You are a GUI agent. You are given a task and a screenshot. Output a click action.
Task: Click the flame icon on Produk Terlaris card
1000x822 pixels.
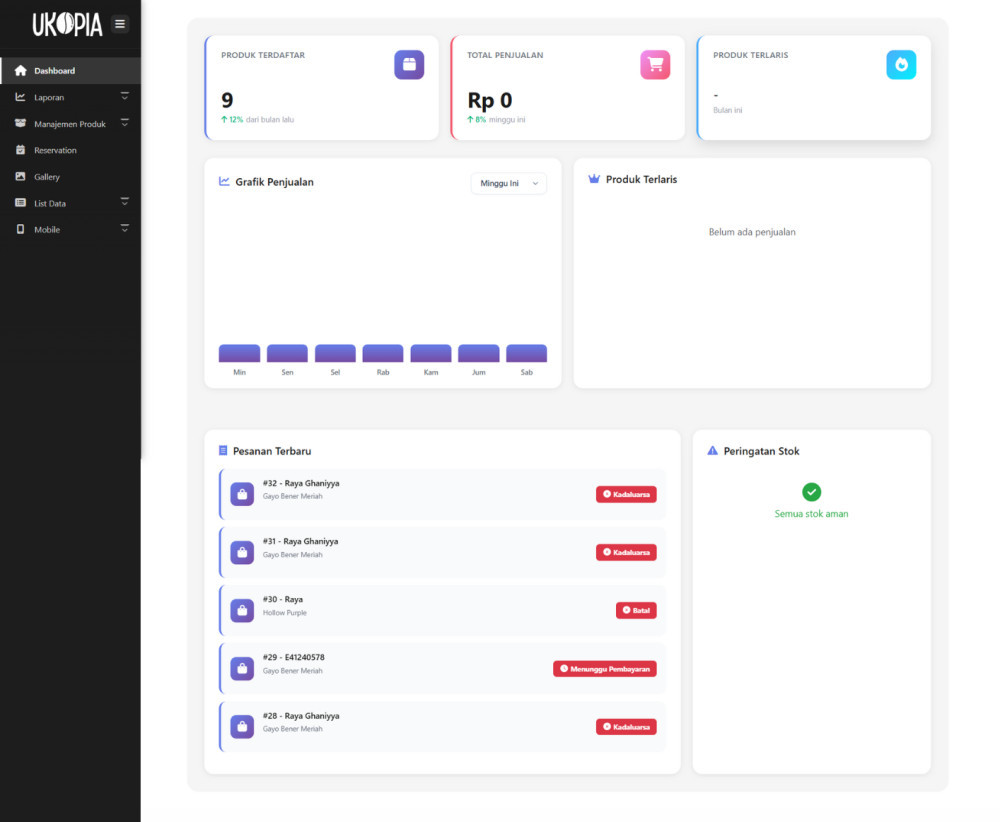(x=901, y=65)
